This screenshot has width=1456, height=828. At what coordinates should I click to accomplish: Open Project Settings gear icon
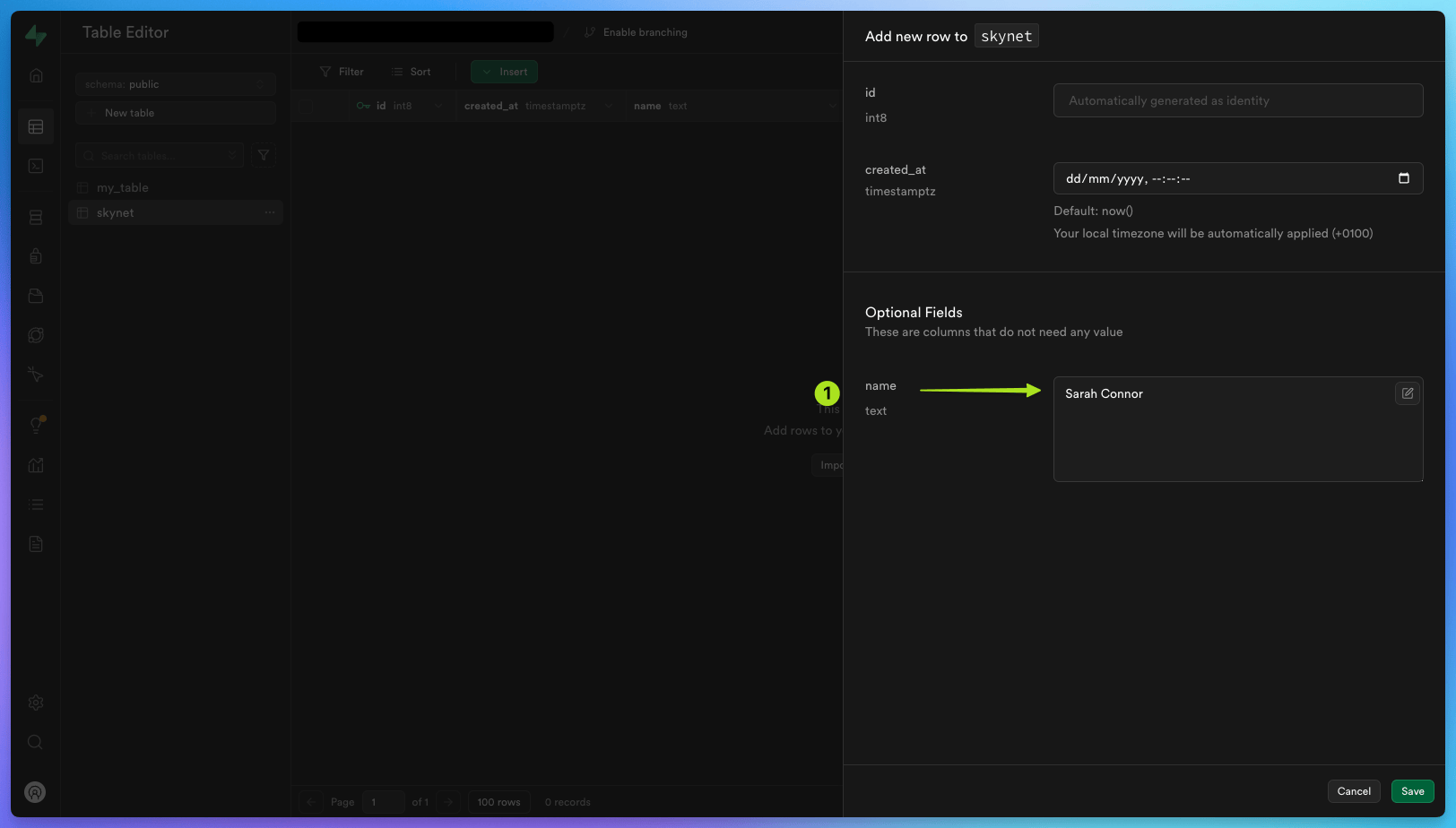36,703
